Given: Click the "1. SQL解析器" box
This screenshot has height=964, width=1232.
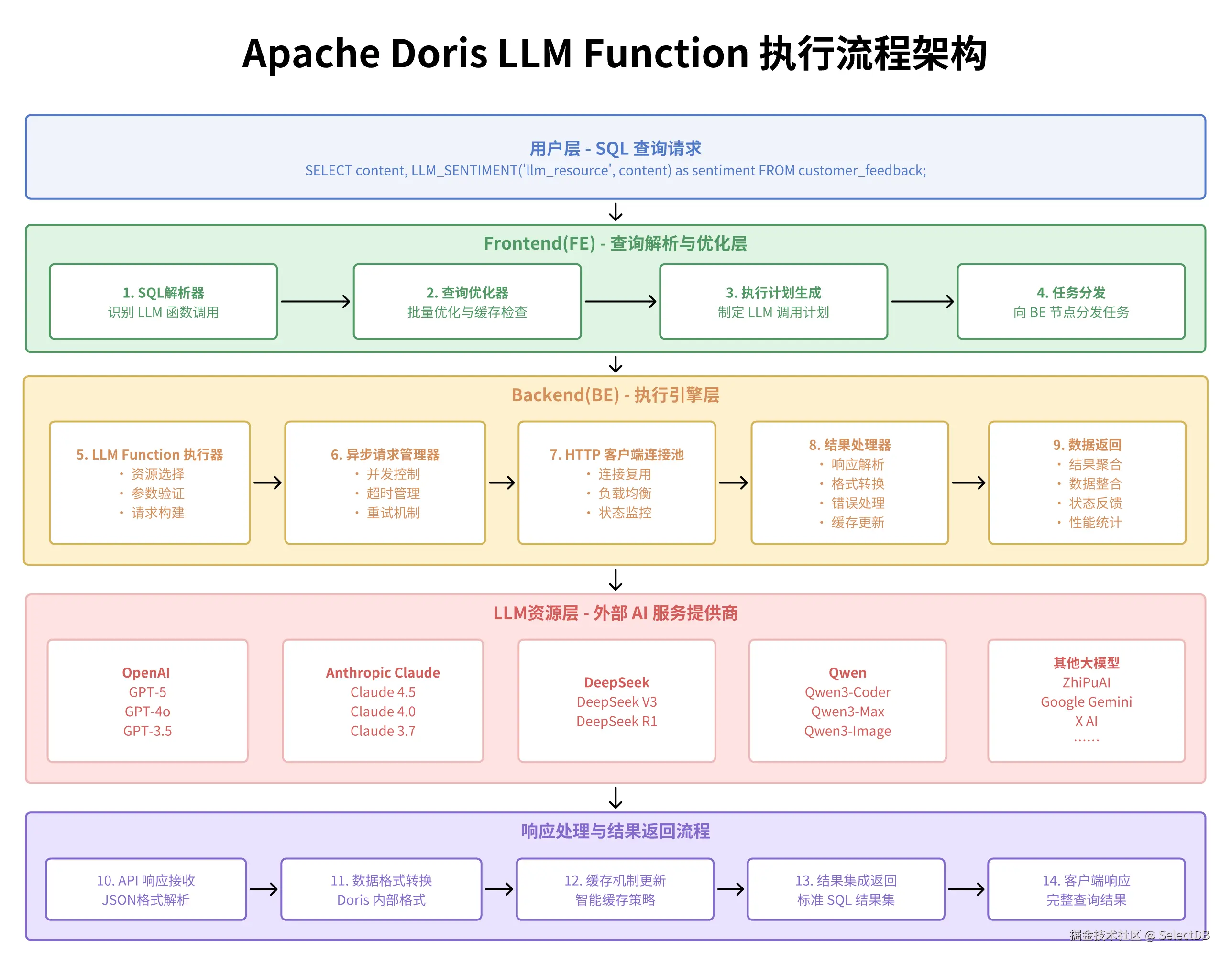Looking at the screenshot, I should [x=163, y=302].
